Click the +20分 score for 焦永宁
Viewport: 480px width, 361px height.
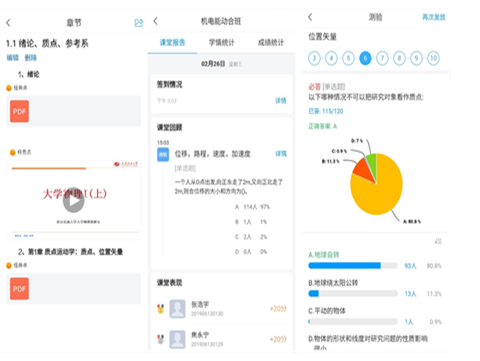278,339
